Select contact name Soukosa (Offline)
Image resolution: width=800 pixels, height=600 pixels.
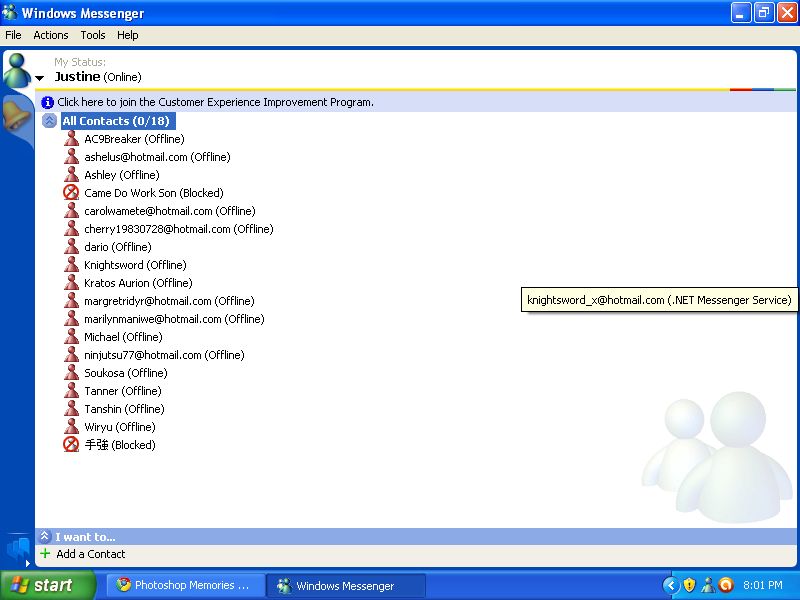tap(126, 373)
